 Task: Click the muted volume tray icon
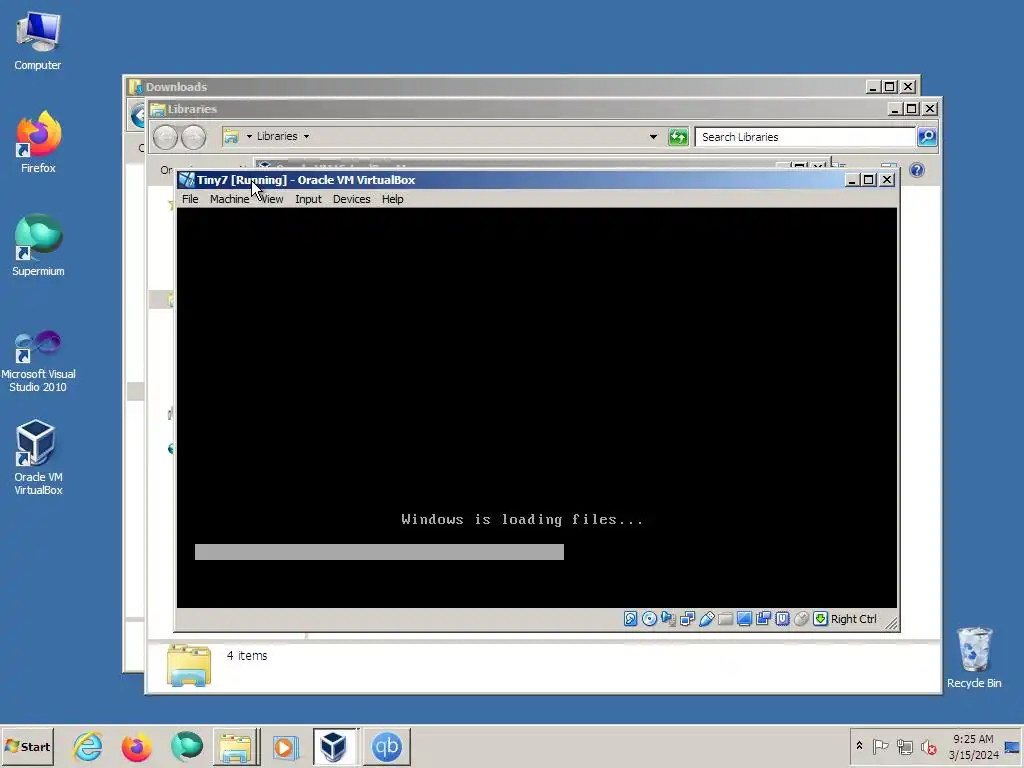pyautogui.click(x=928, y=746)
